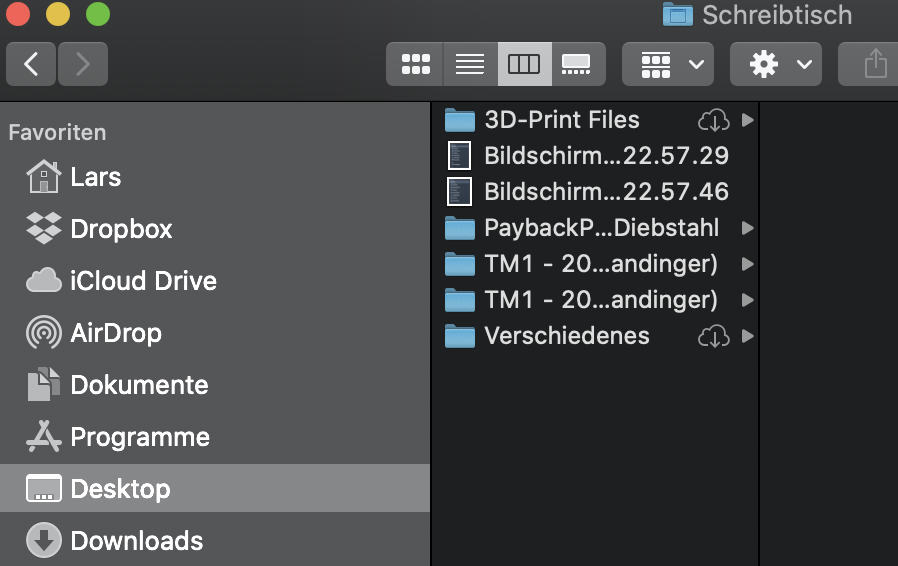Expand the 3D-Print Files folder arrow
The width and height of the screenshot is (898, 566).
pos(747,120)
